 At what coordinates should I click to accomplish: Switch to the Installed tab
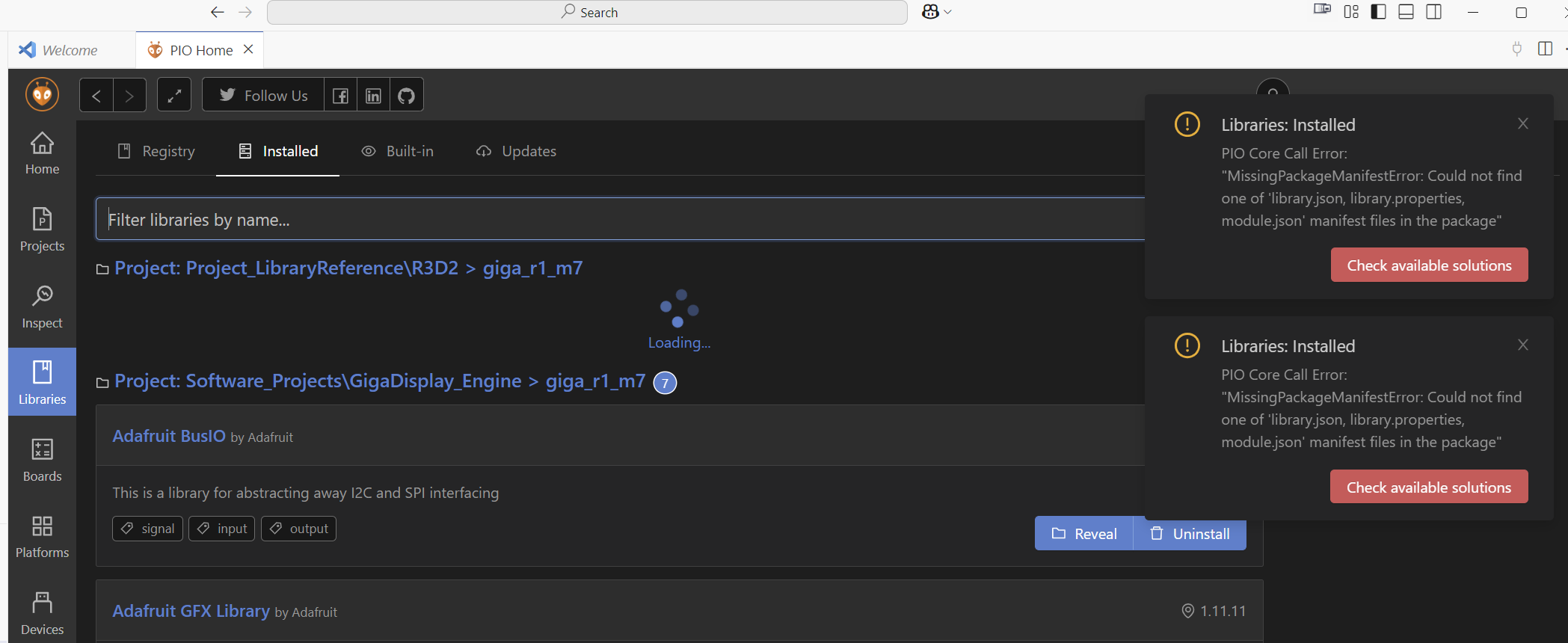point(278,151)
